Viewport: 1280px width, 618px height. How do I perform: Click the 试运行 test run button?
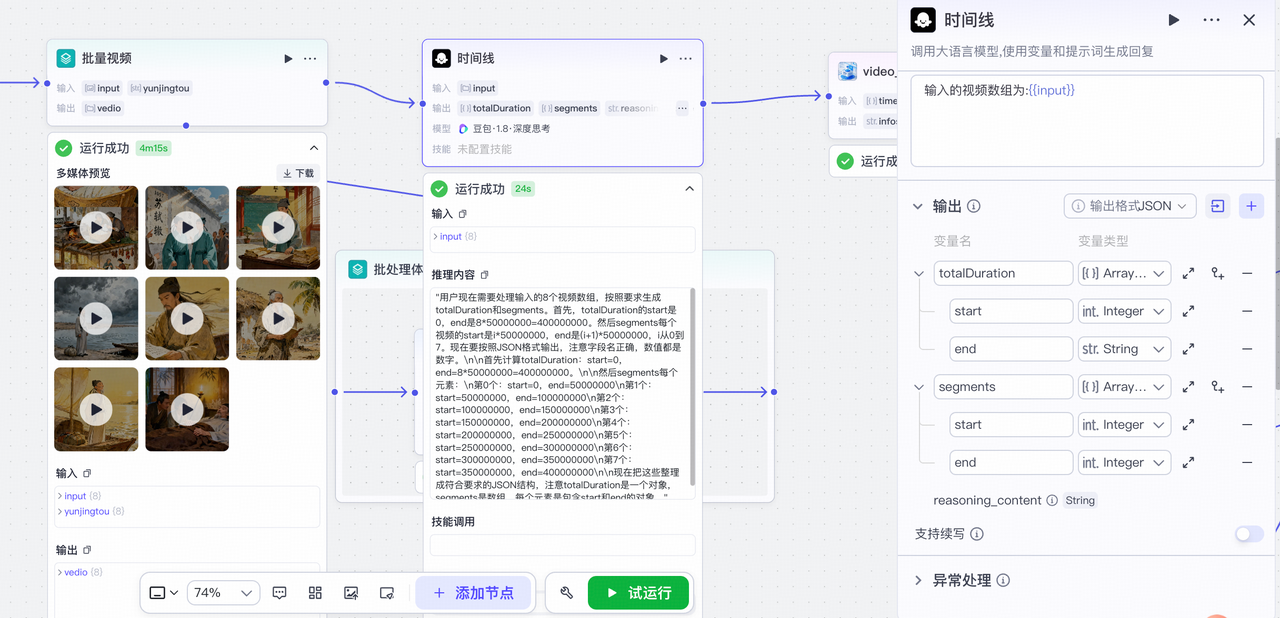(638, 593)
